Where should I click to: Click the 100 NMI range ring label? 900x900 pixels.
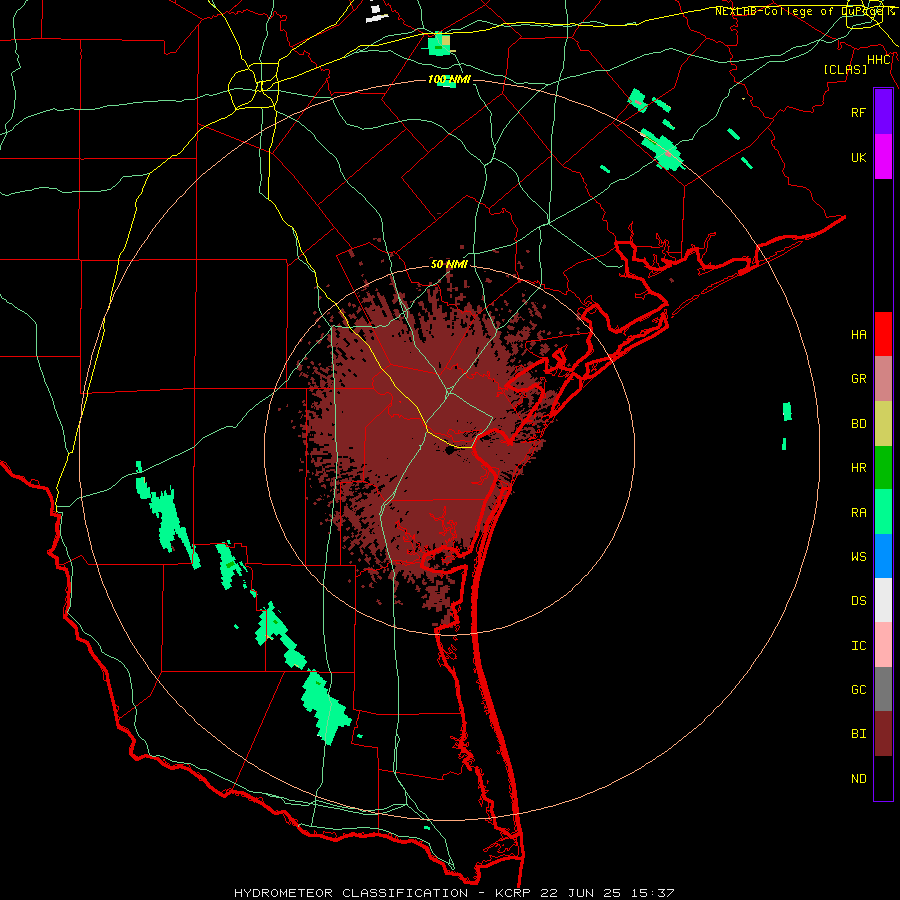click(x=449, y=79)
